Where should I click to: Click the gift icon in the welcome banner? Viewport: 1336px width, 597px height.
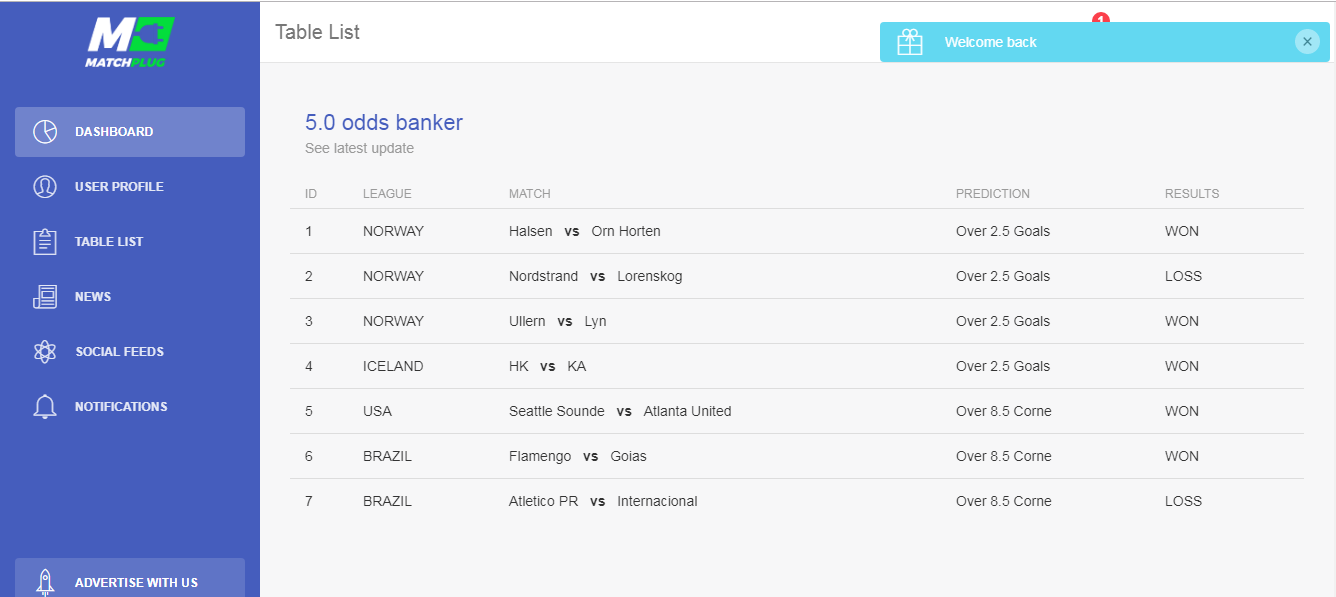pyautogui.click(x=909, y=42)
